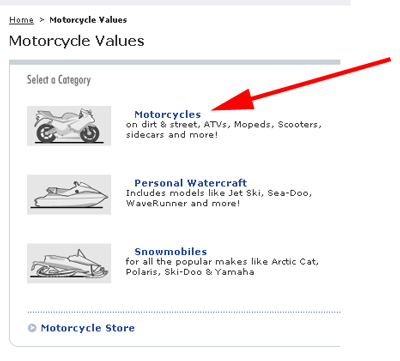Visit the Motorcycle Store link
Viewport: 400px width, 361px height.
[x=88, y=328]
